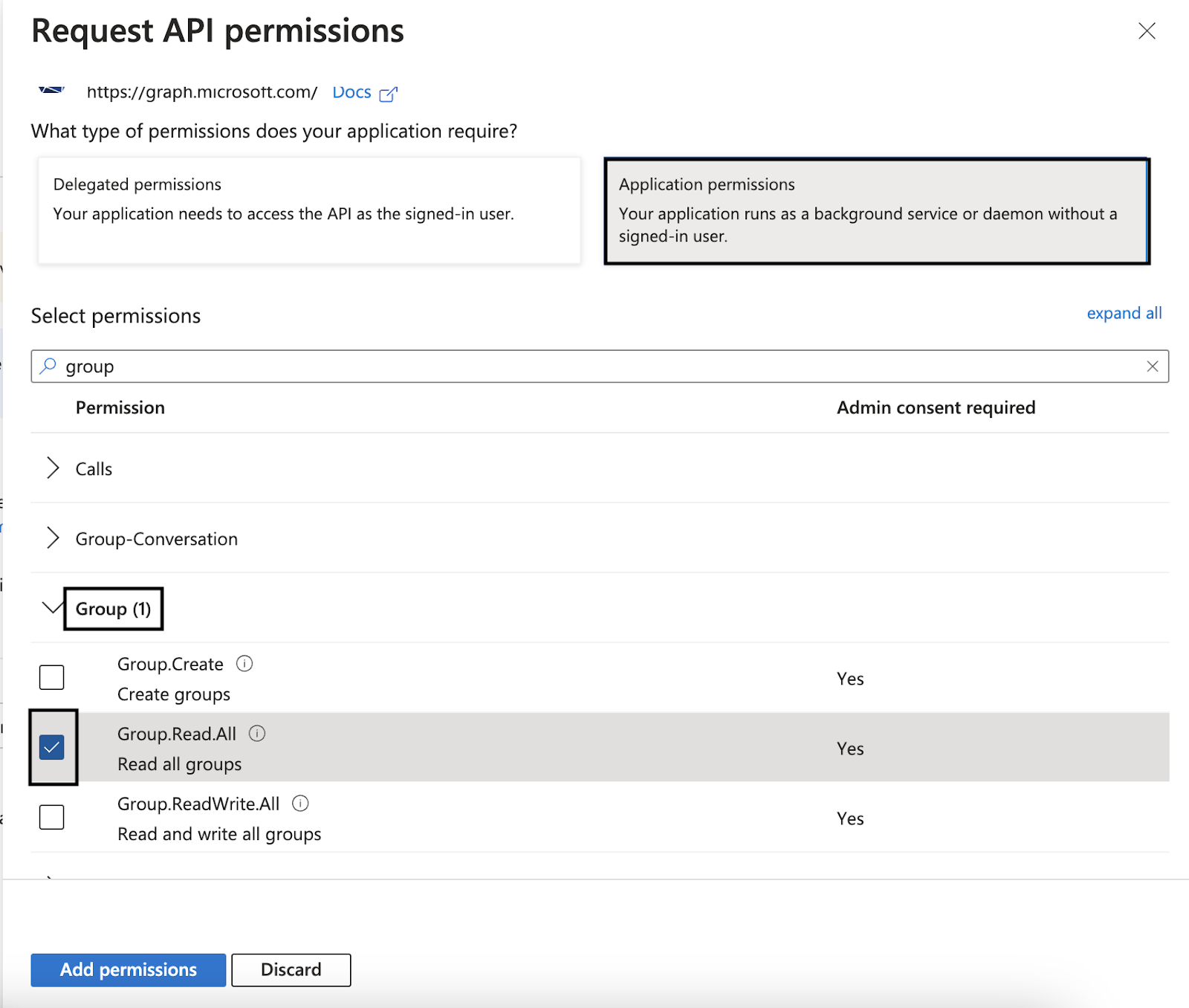Select the Application permissions type
The width and height of the screenshot is (1189, 1008).
coord(876,210)
